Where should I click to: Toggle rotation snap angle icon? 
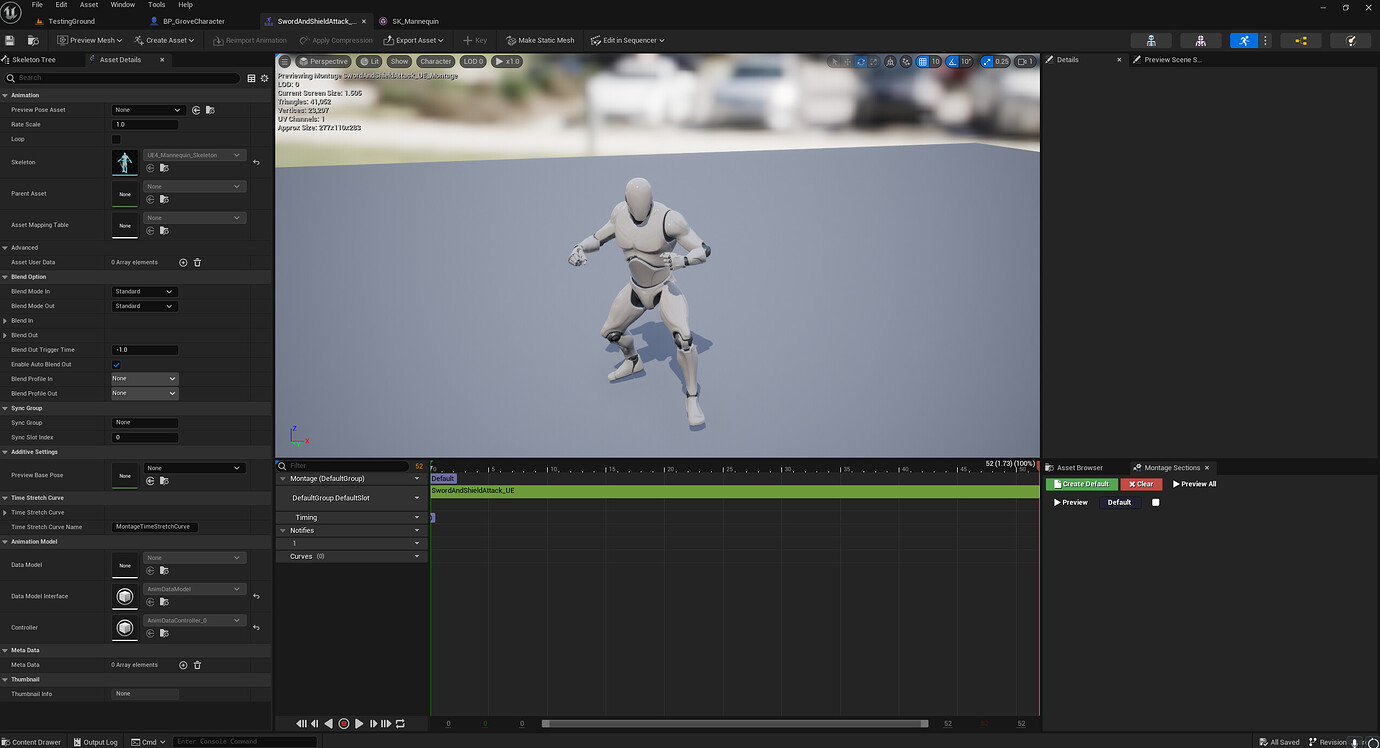point(953,61)
